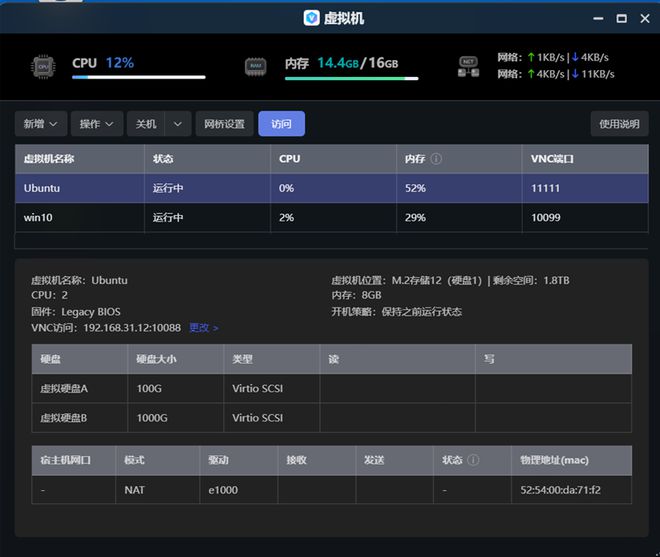Open the 使用说明 instructions
This screenshot has height=557, width=660.
pyautogui.click(x=619, y=124)
